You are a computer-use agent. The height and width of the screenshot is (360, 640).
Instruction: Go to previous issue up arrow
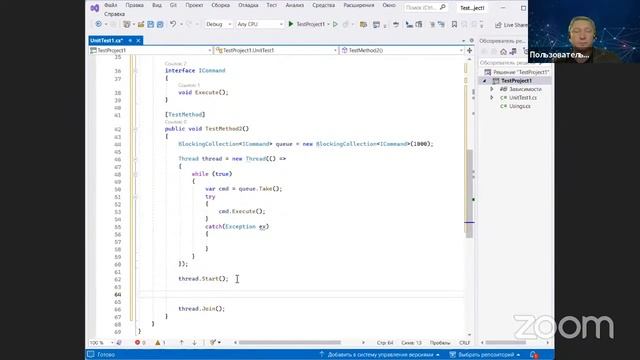click(182, 343)
